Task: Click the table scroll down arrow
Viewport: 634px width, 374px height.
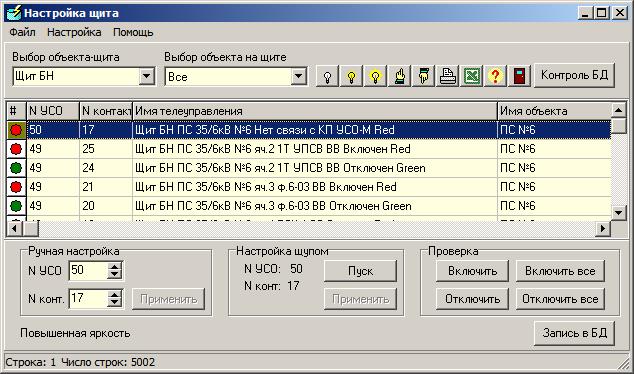Action: click(618, 212)
